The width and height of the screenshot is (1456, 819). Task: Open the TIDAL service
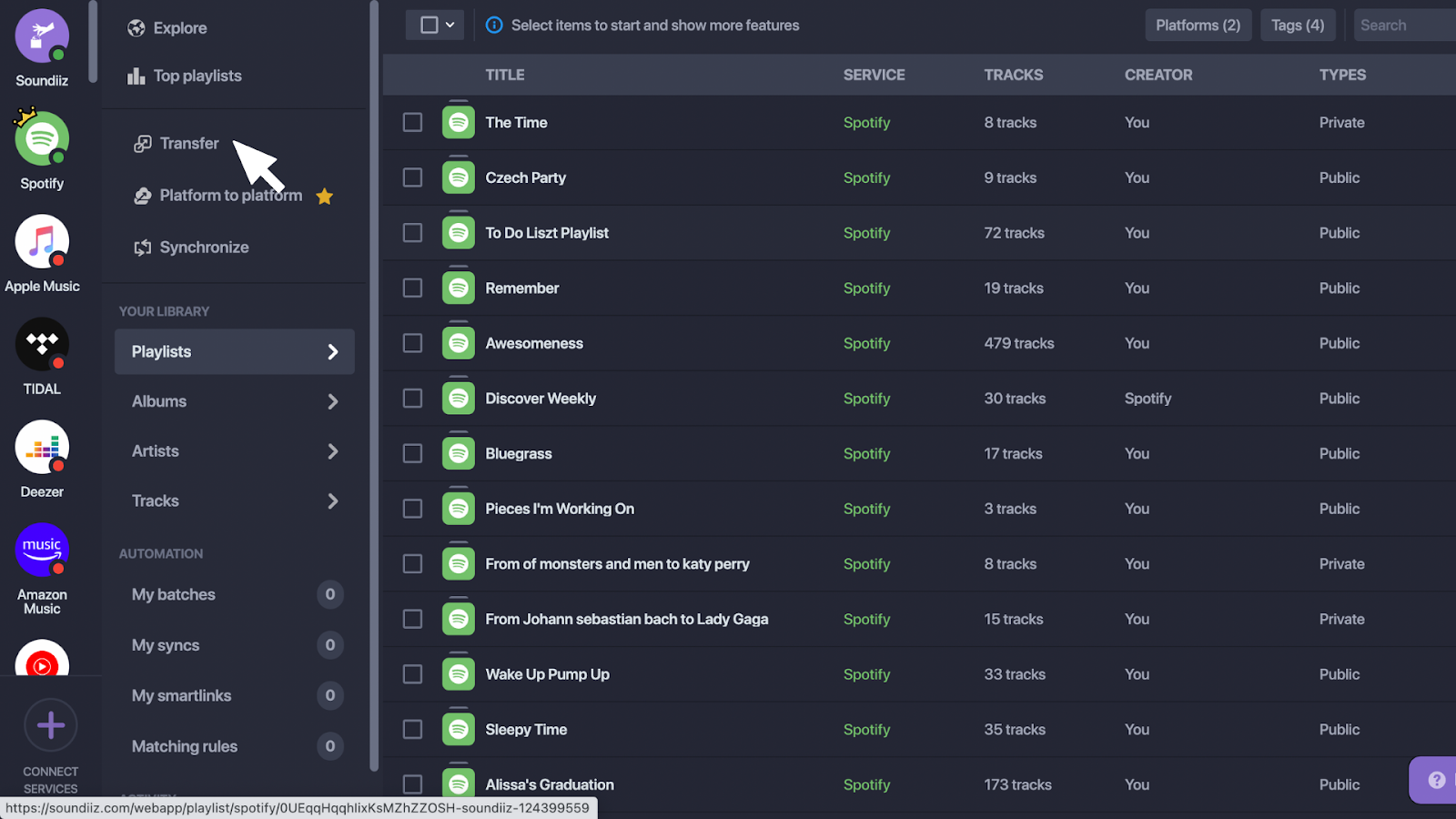pos(42,345)
